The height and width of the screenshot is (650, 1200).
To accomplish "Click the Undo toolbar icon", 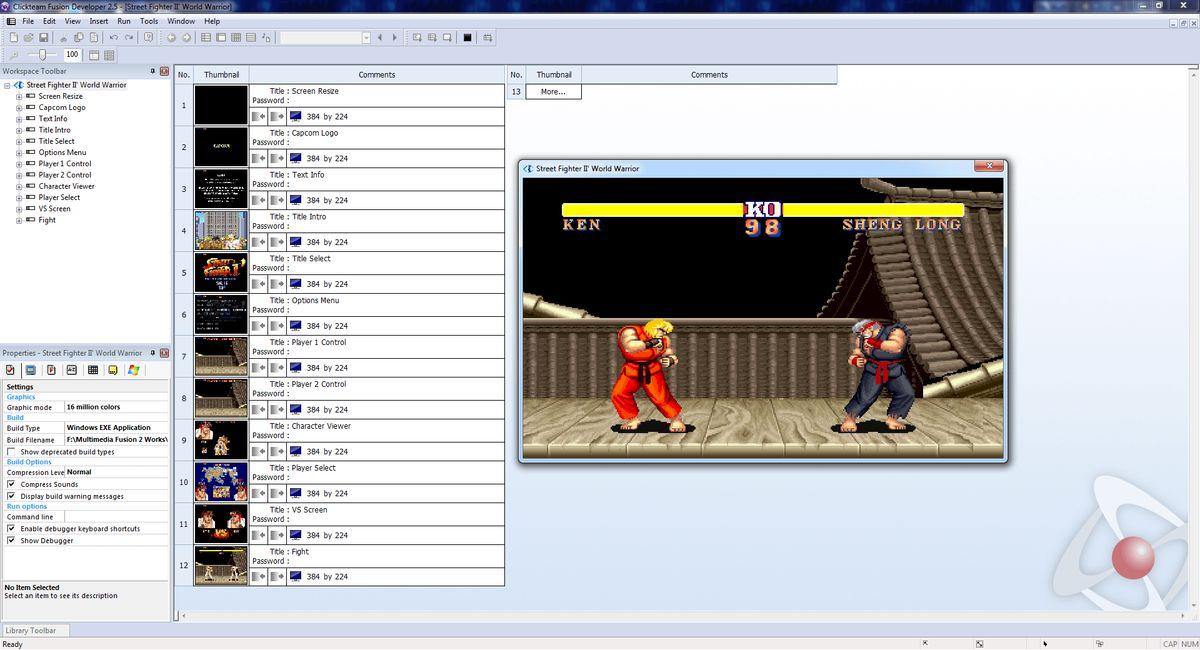I will pyautogui.click(x=114, y=38).
